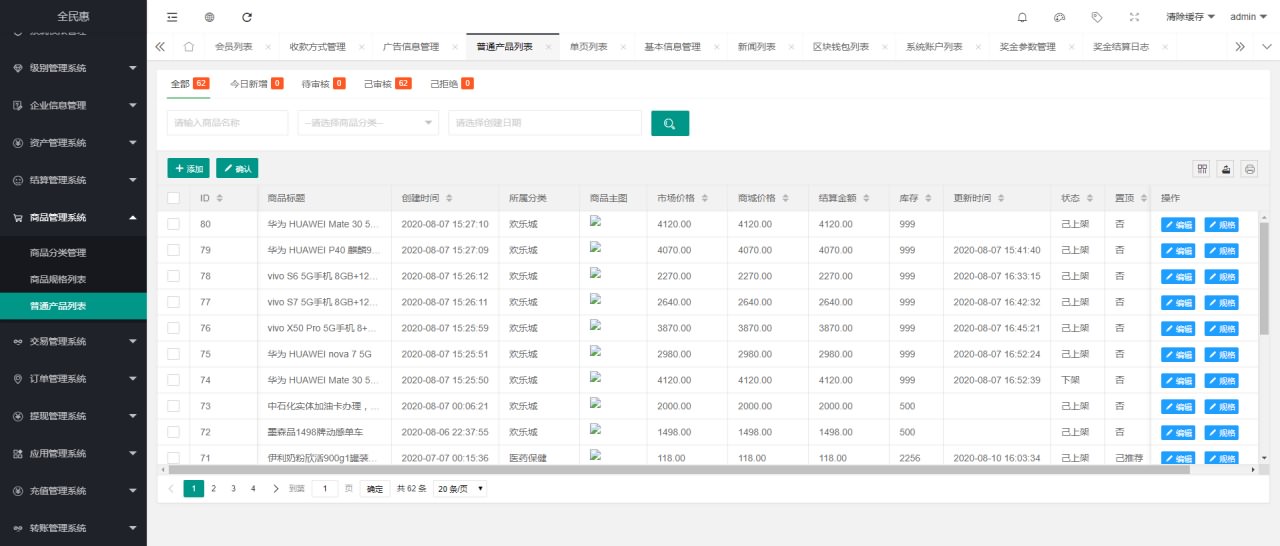Viewport: 1280px width, 546px height.
Task: Open the globe website icon
Action: pos(209,17)
